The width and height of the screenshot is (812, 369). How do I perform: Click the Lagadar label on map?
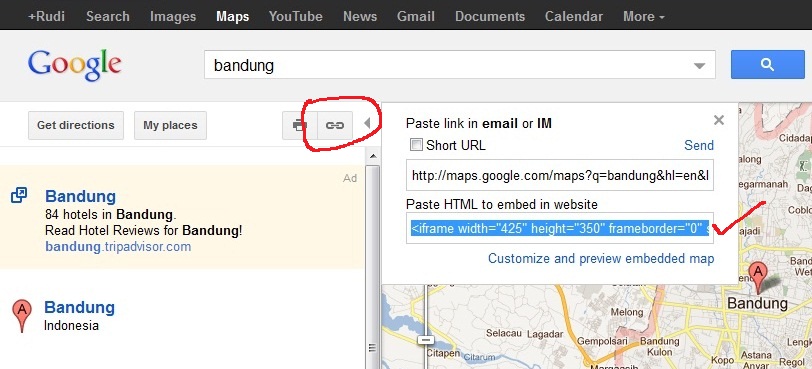click(545, 333)
